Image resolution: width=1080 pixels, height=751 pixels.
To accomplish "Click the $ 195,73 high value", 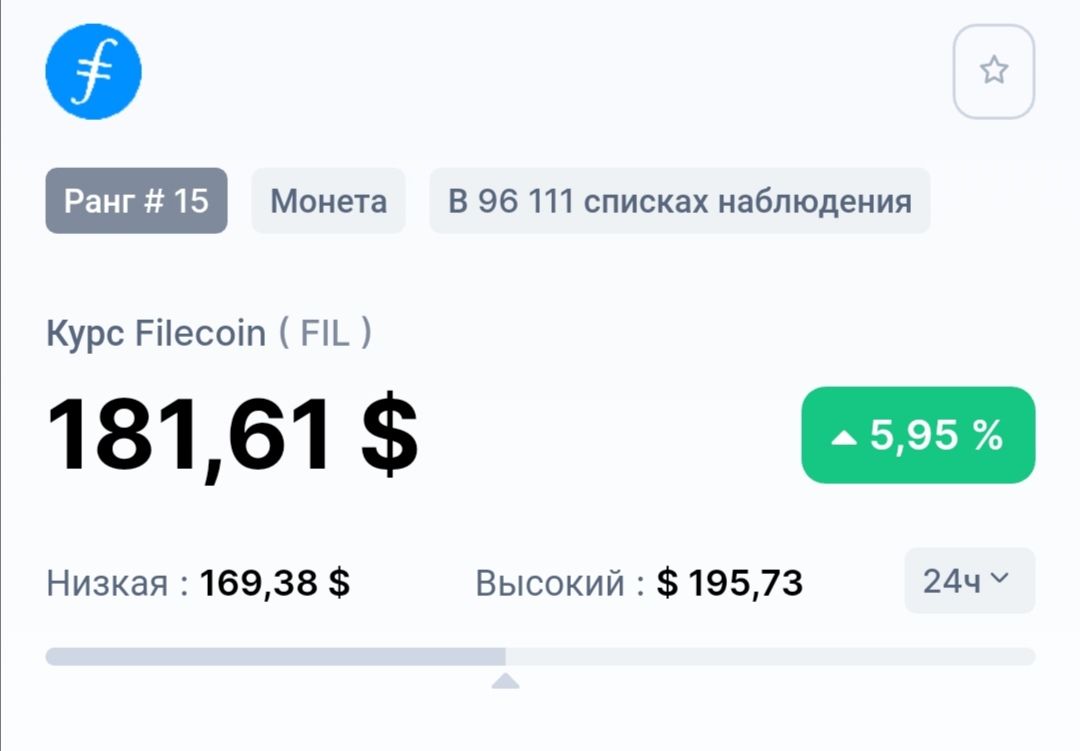I will point(730,582).
